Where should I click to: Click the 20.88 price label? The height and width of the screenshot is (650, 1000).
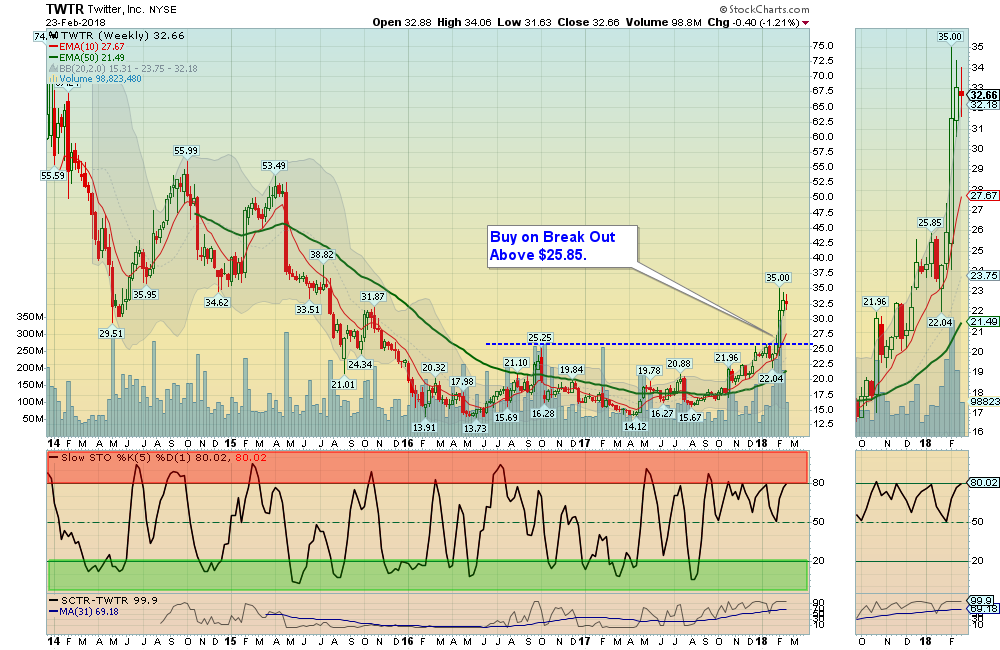tap(679, 363)
